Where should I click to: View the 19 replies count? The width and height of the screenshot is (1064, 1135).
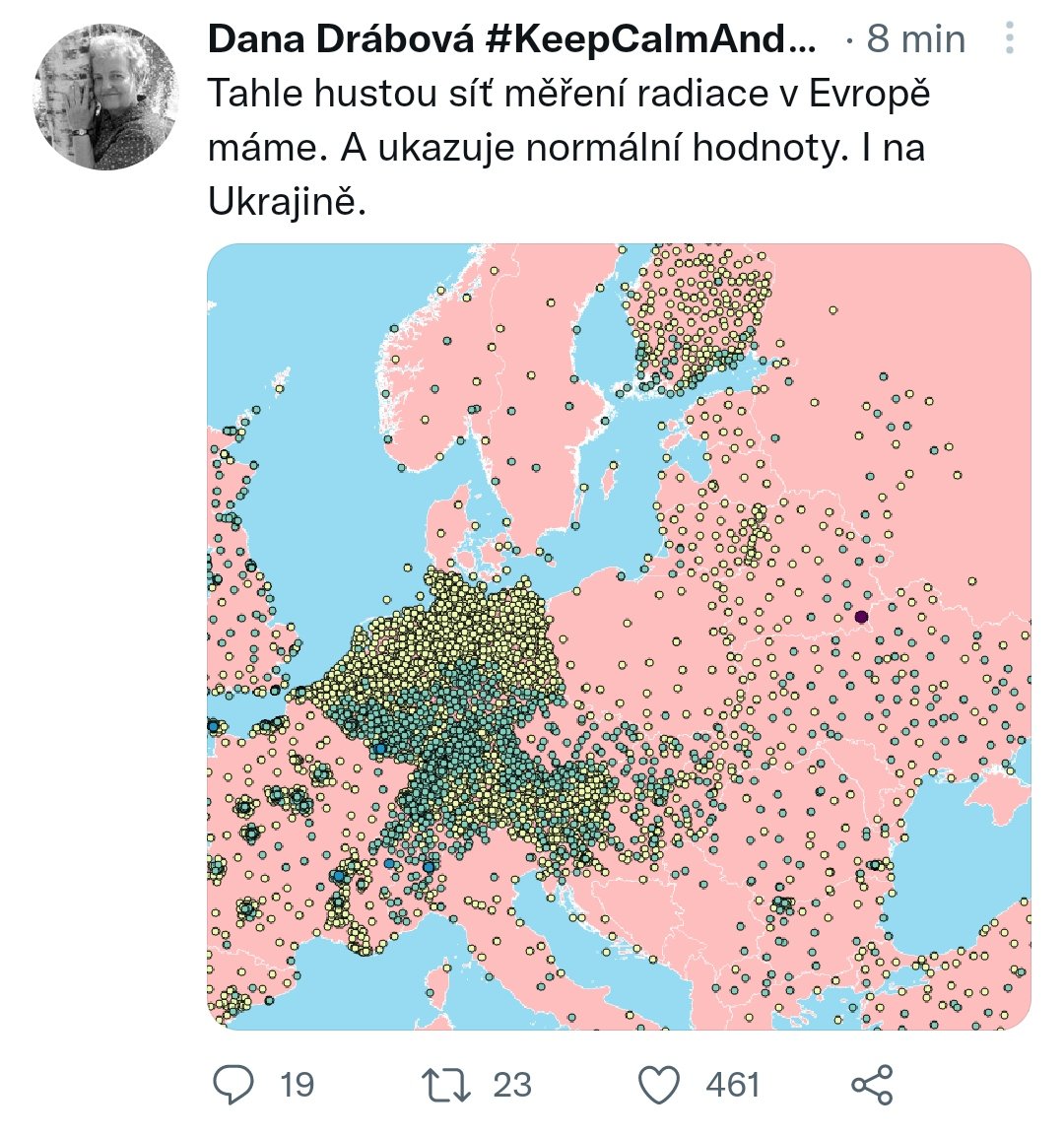297,1085
